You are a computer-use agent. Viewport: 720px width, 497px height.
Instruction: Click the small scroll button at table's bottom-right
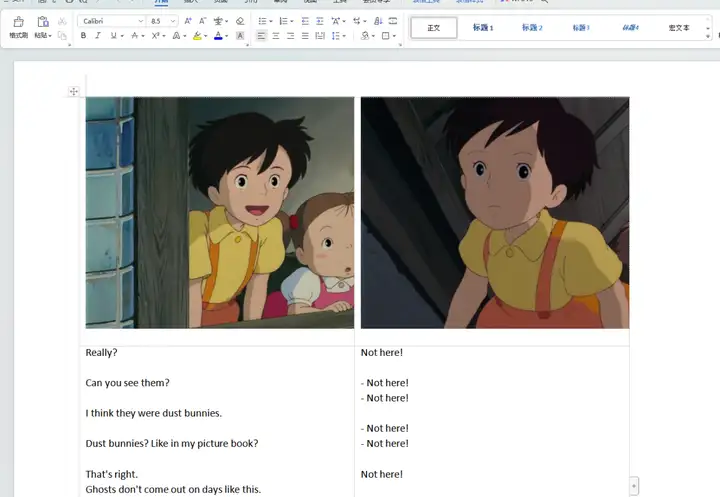click(634, 486)
